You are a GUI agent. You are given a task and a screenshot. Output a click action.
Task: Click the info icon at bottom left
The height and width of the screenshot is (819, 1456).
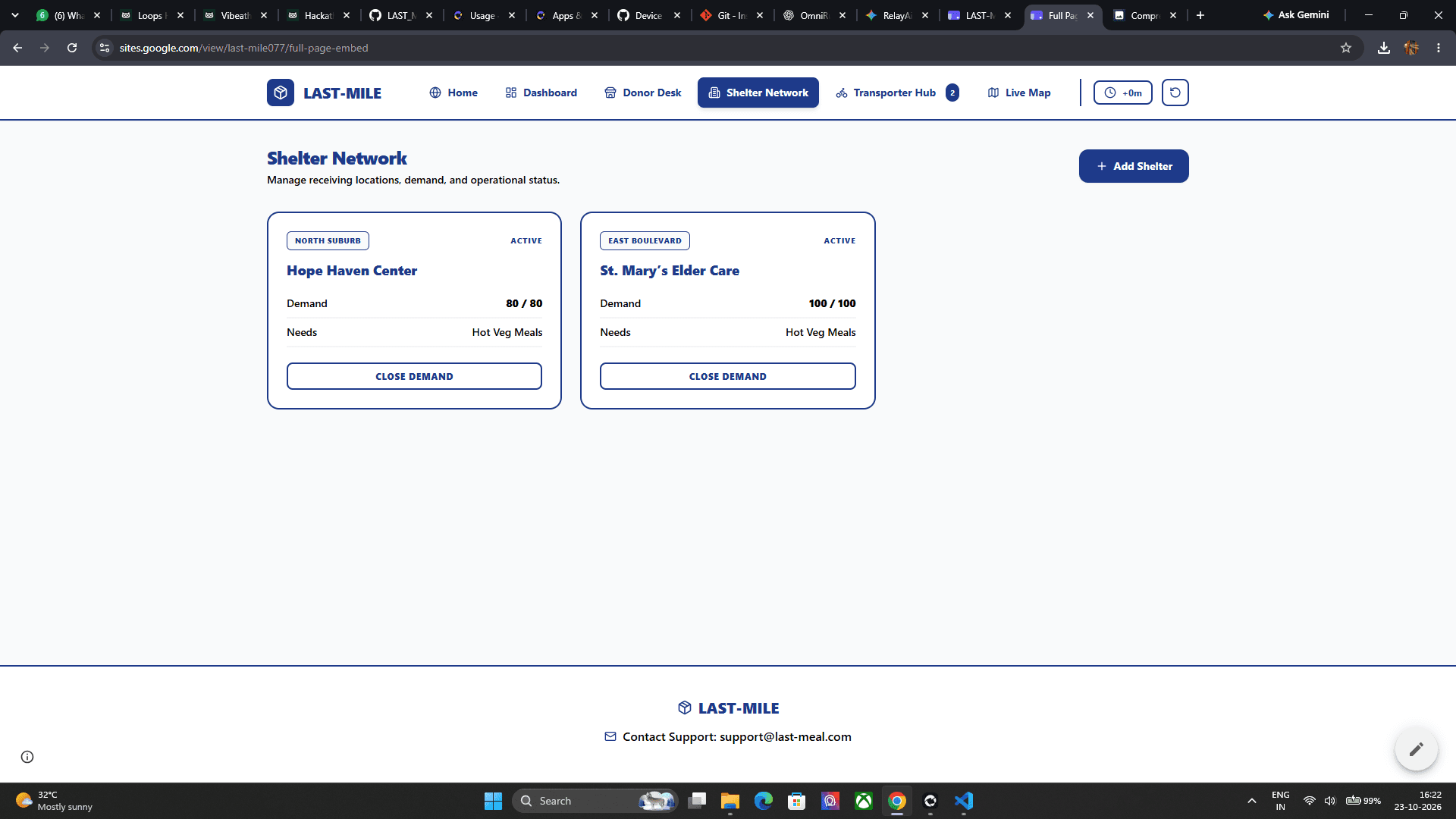pyautogui.click(x=27, y=757)
